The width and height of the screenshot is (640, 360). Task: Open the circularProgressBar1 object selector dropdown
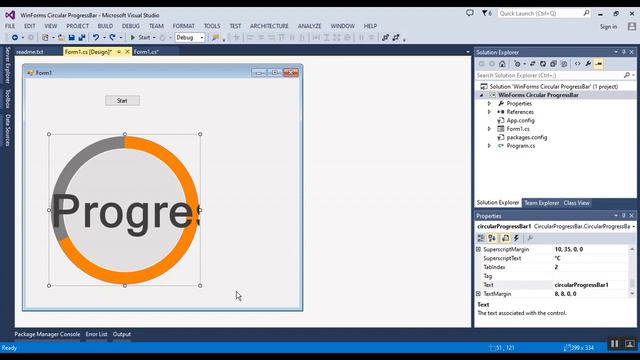633,227
